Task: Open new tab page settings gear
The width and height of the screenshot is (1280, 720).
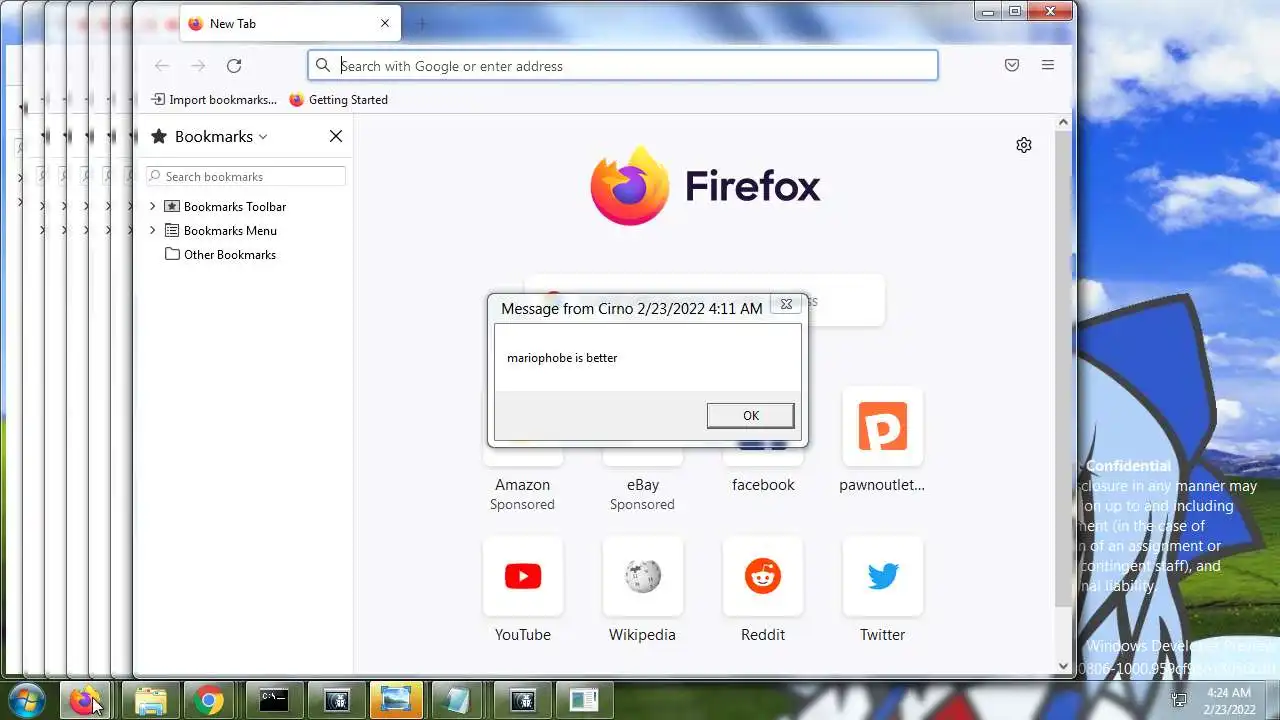Action: click(1024, 145)
